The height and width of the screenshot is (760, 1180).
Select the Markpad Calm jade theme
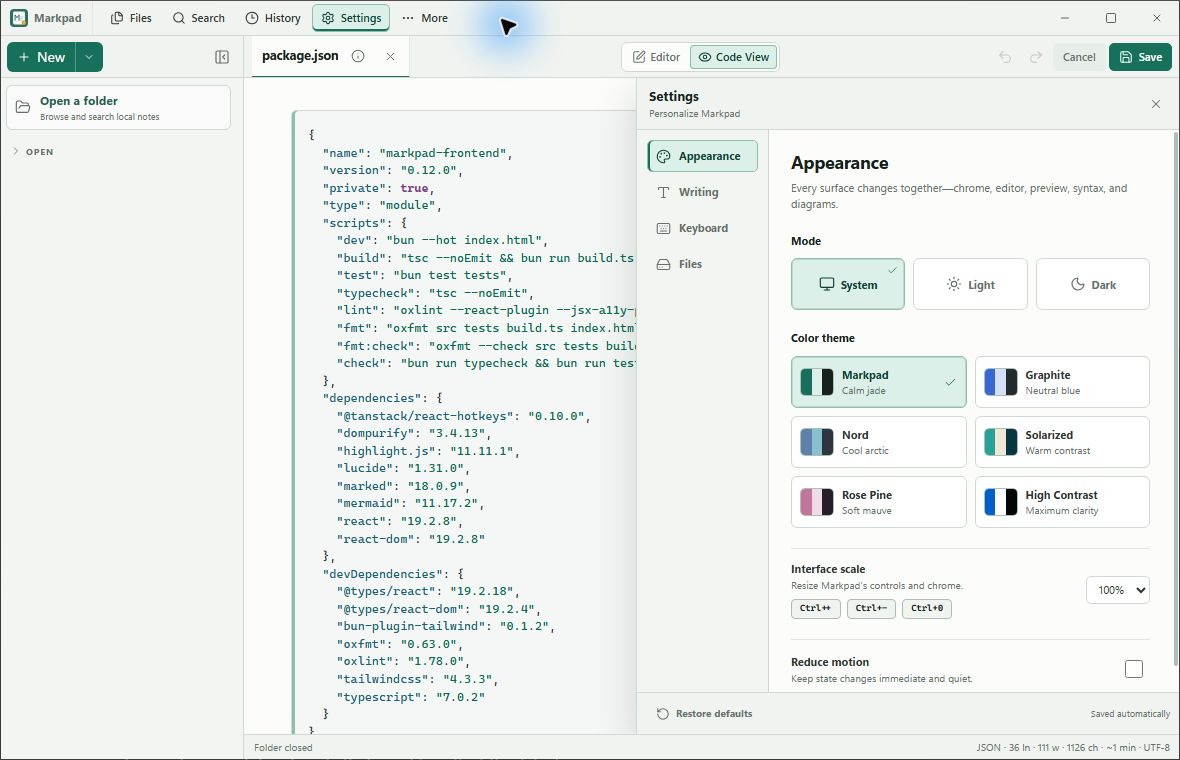pos(879,382)
